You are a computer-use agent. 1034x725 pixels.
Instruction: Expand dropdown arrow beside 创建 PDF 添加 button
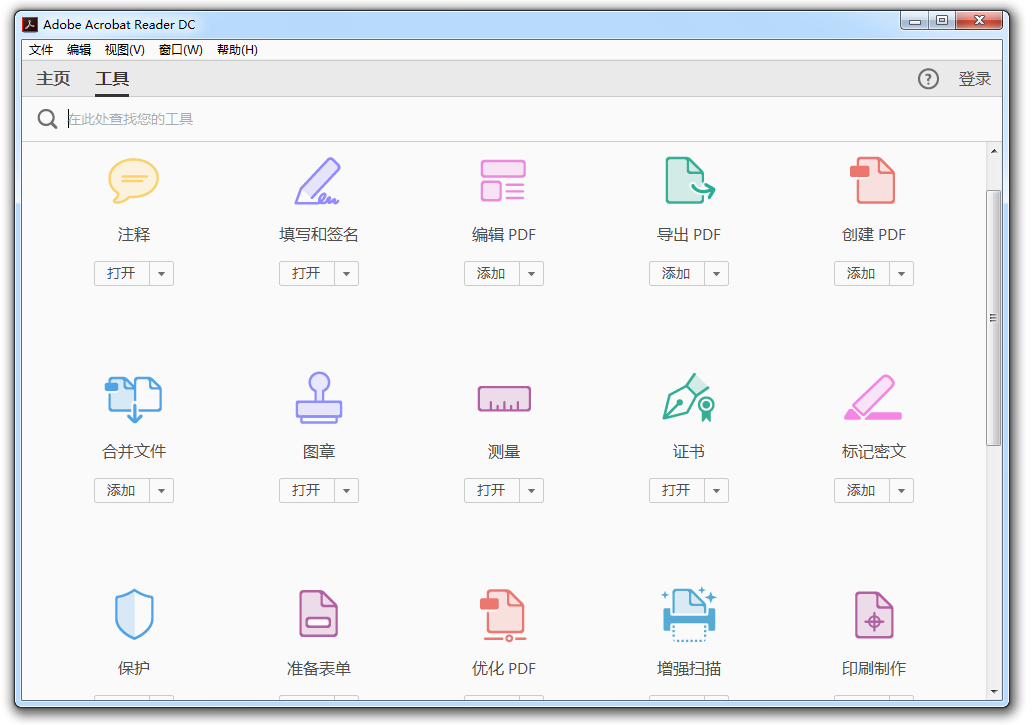coord(902,274)
